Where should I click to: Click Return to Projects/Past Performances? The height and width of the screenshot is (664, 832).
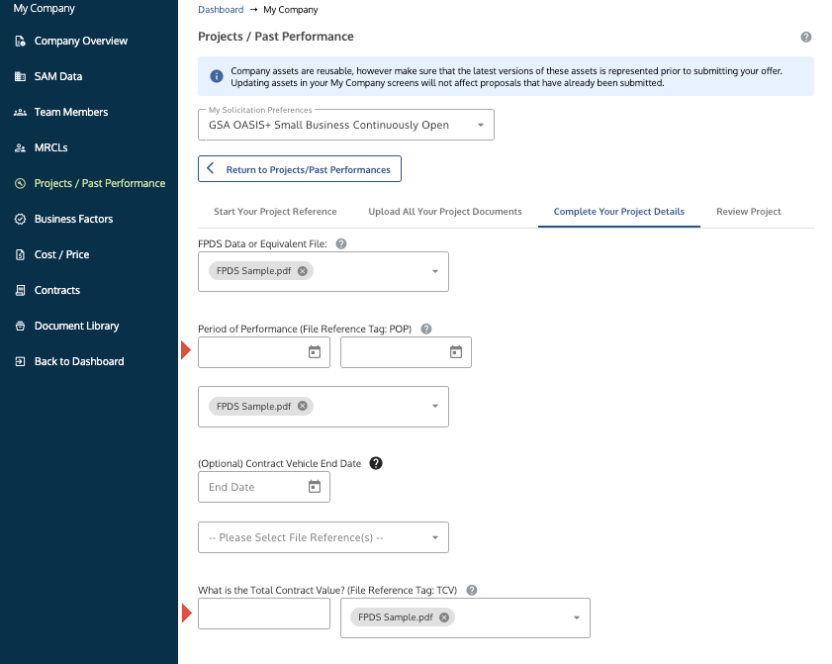(298, 168)
